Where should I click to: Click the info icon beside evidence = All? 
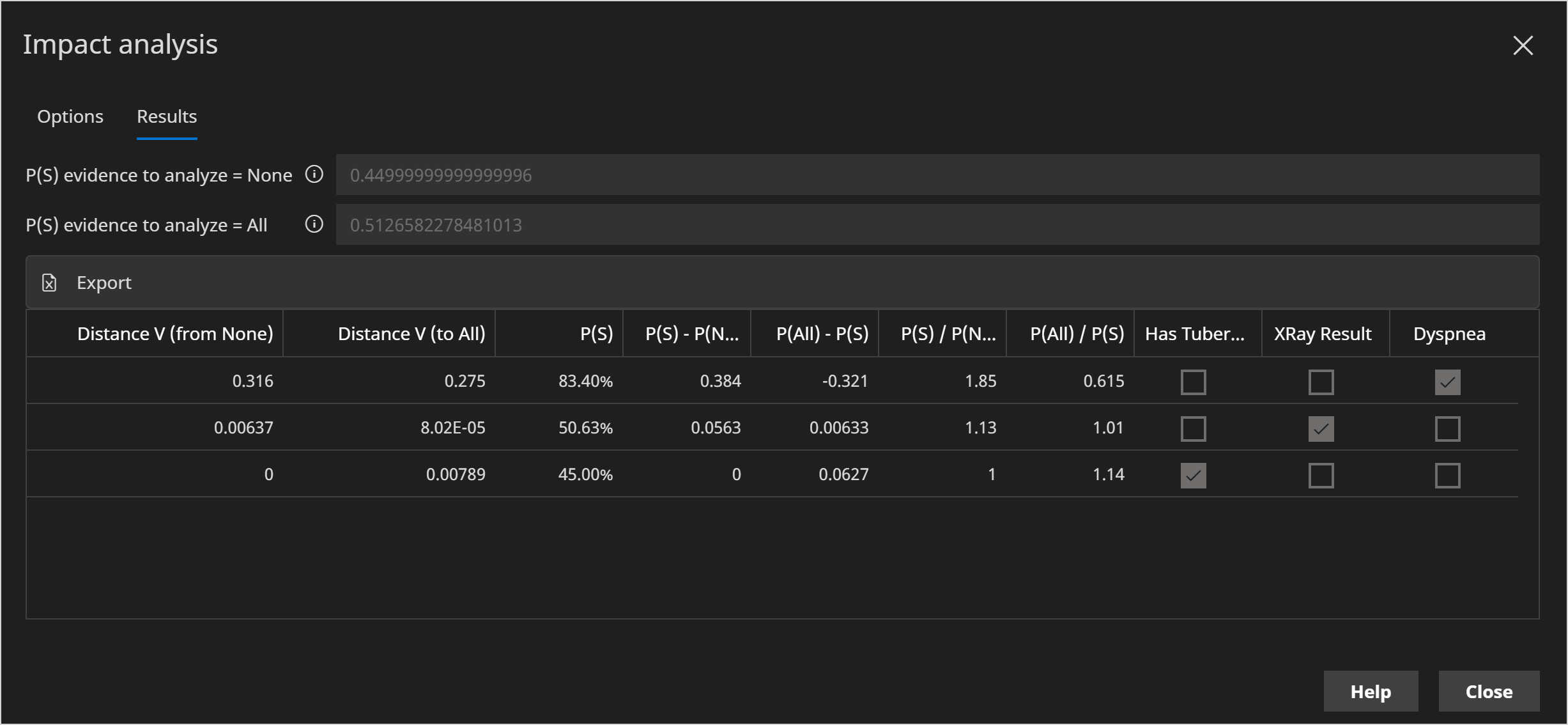click(x=314, y=224)
